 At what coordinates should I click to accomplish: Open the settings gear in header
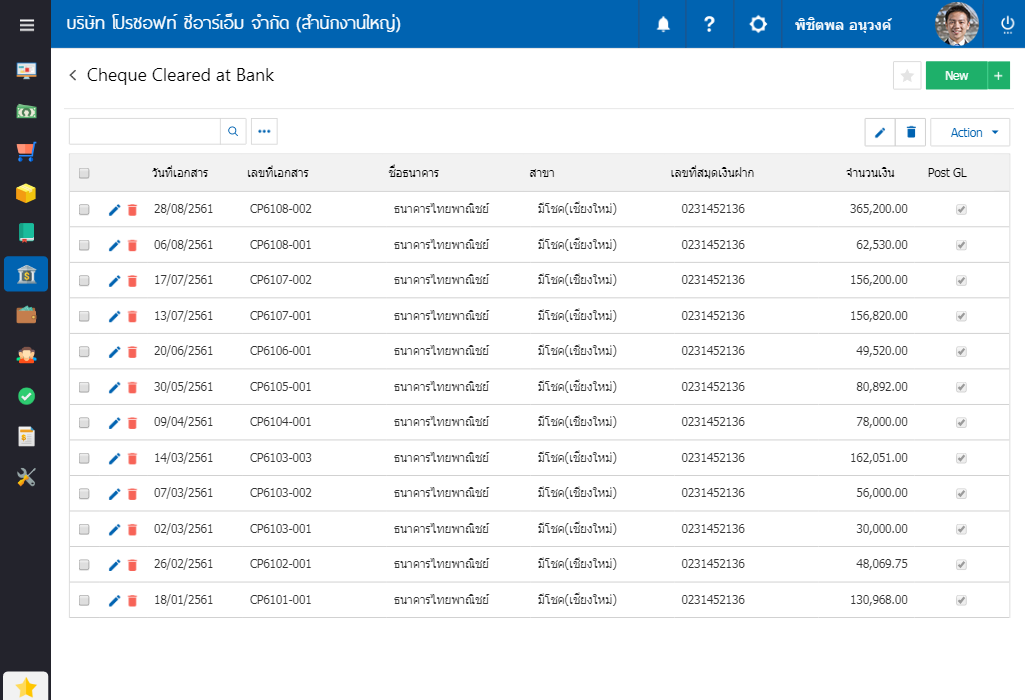pyautogui.click(x=758, y=24)
